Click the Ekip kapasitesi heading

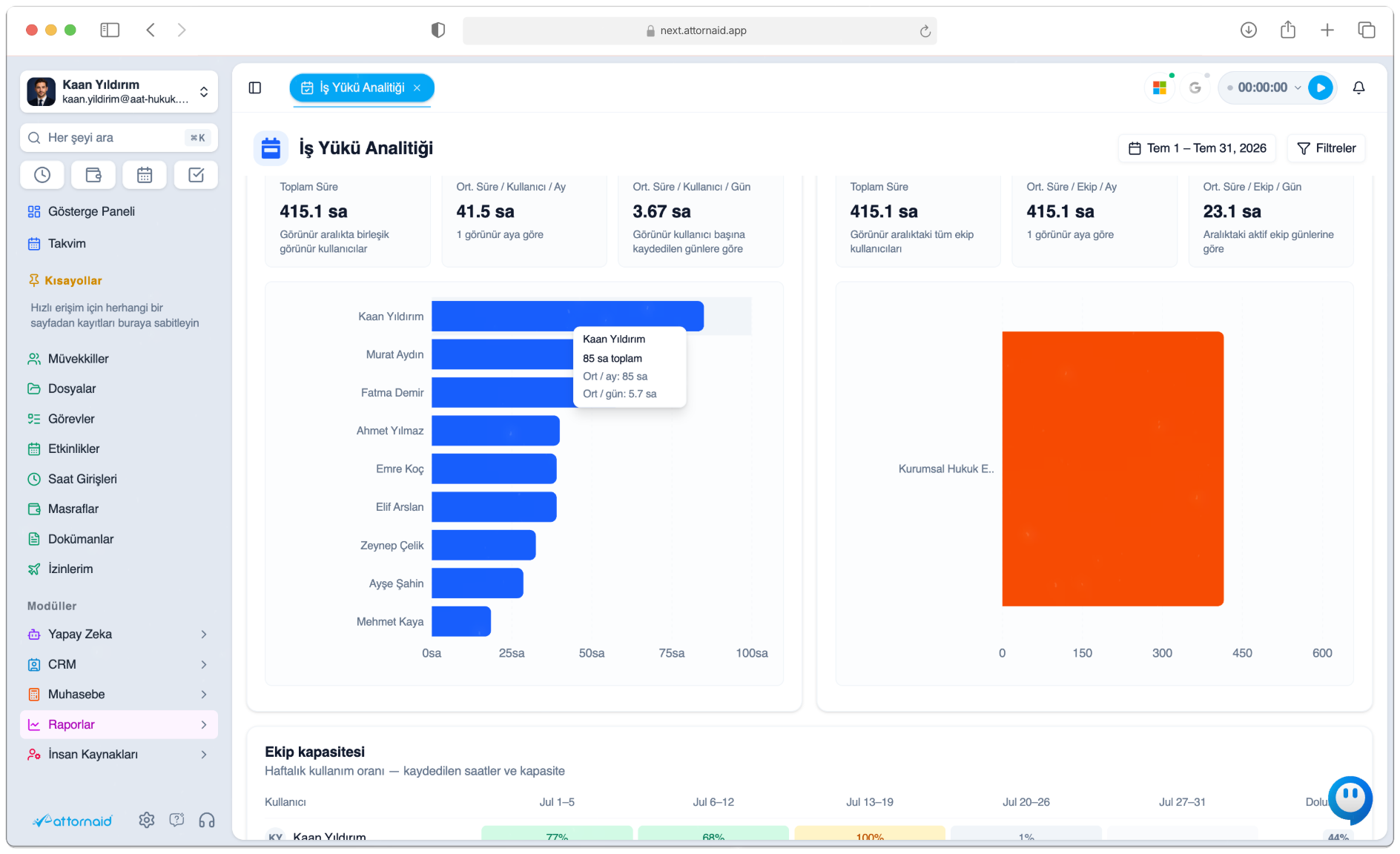click(314, 752)
